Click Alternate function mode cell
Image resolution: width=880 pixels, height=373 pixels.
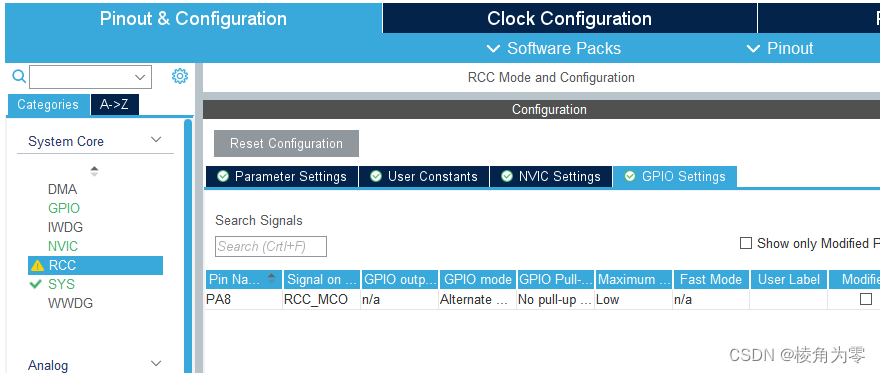478,300
